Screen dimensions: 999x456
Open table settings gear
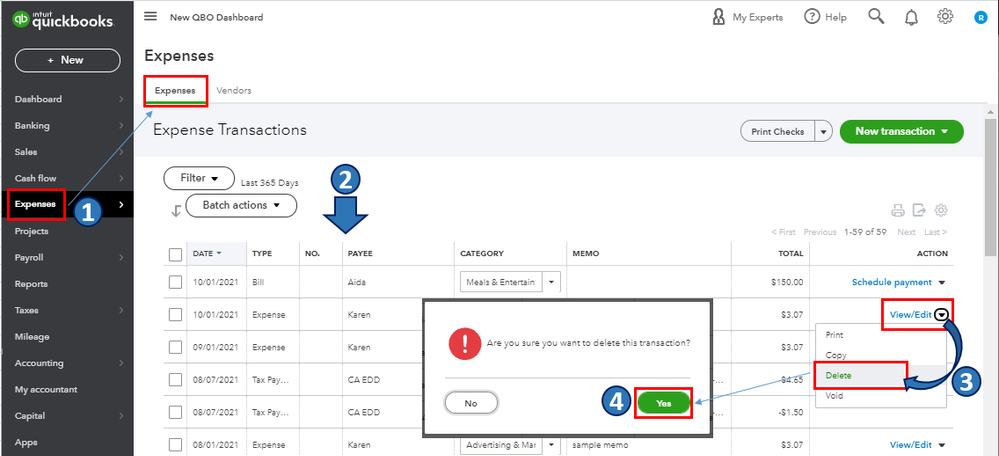940,210
